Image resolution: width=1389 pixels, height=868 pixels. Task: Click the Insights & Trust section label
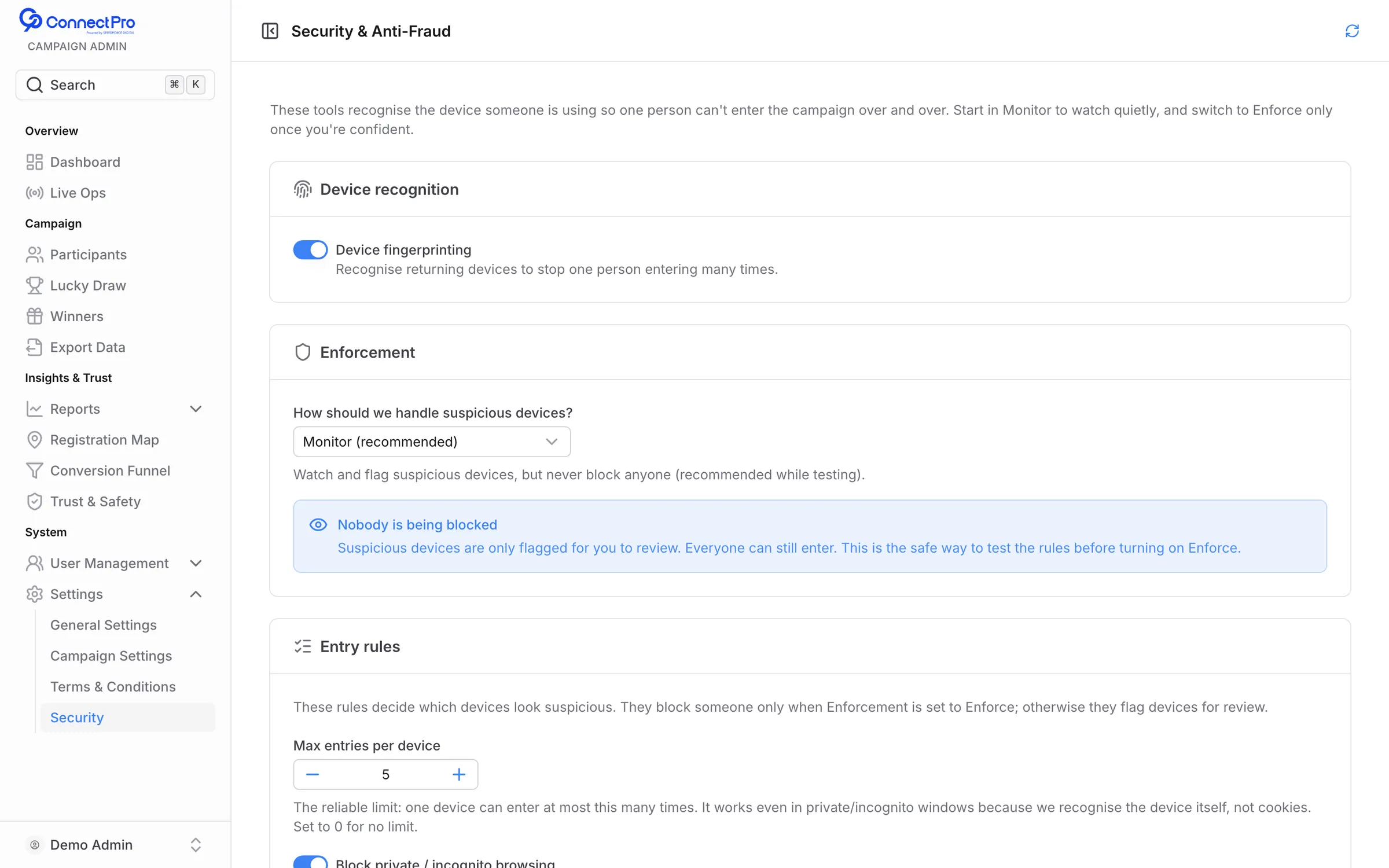point(68,378)
